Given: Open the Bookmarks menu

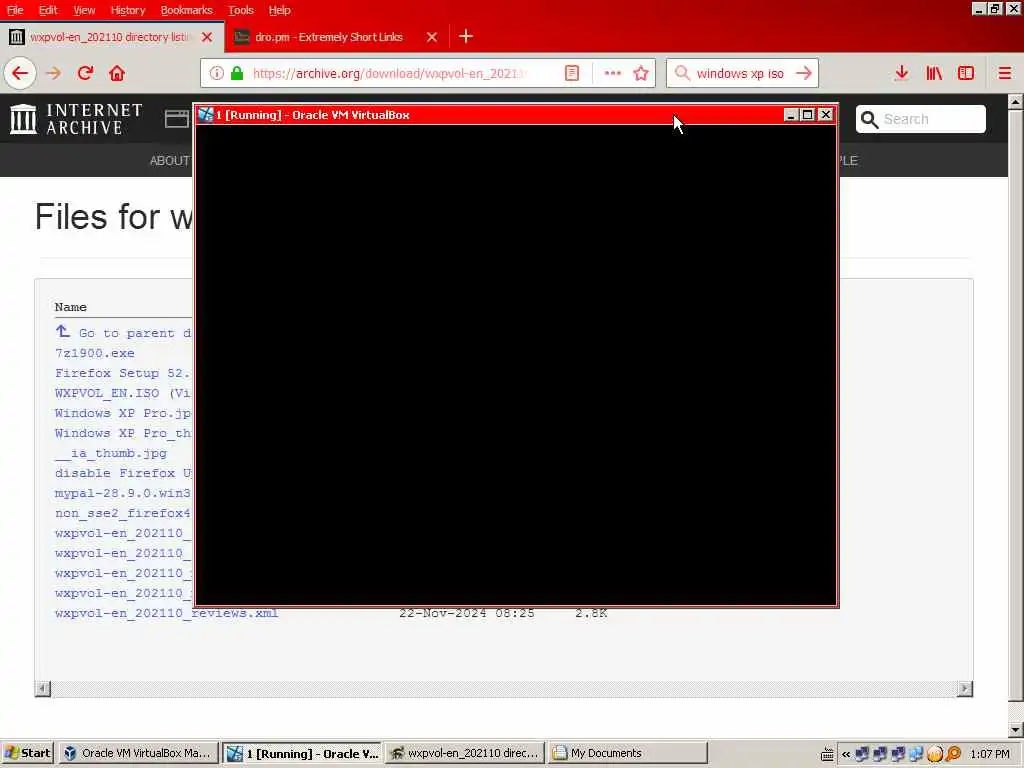Looking at the screenshot, I should (186, 10).
